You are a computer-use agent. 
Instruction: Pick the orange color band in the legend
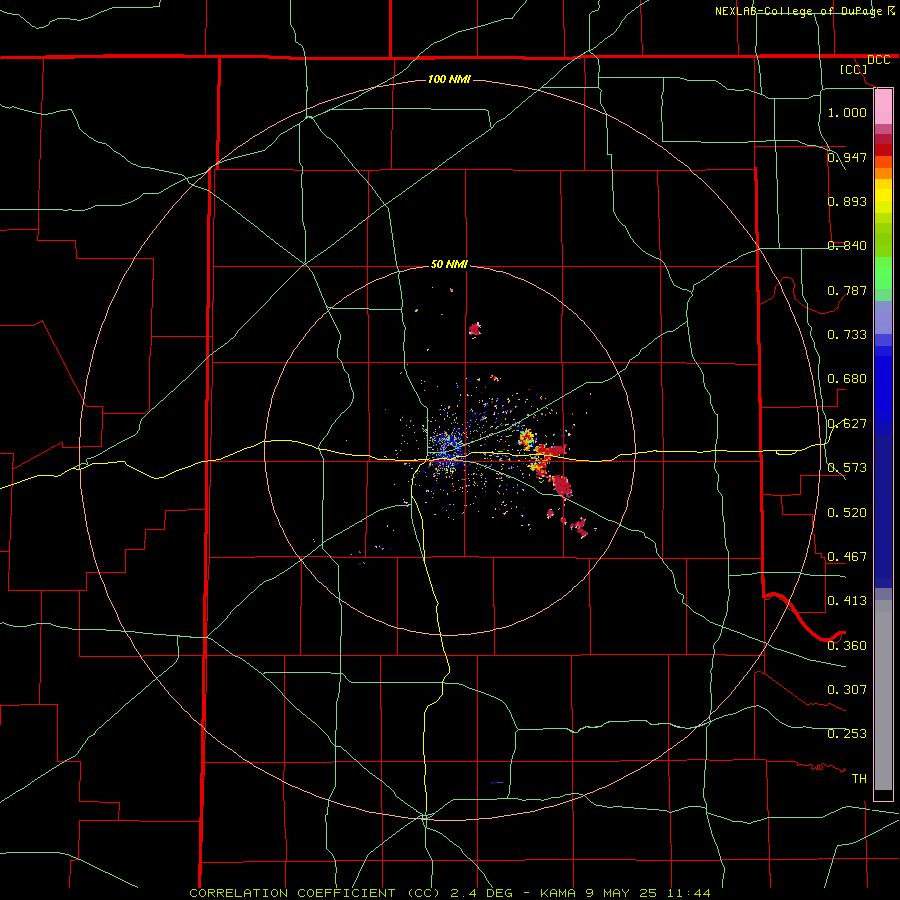point(883,173)
